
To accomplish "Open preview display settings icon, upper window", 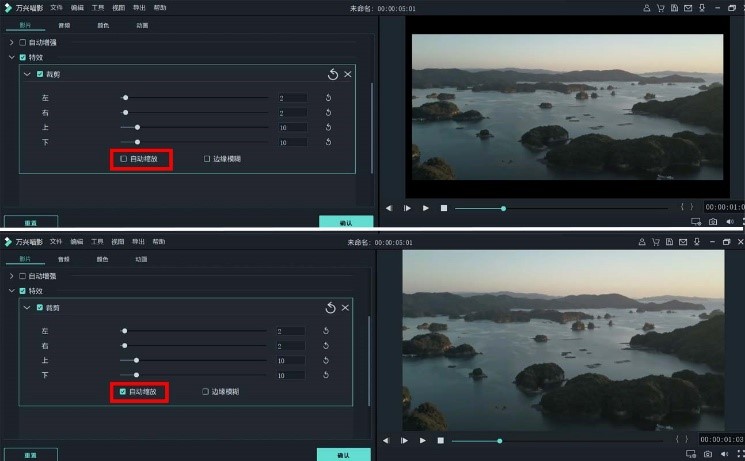I will point(696,221).
